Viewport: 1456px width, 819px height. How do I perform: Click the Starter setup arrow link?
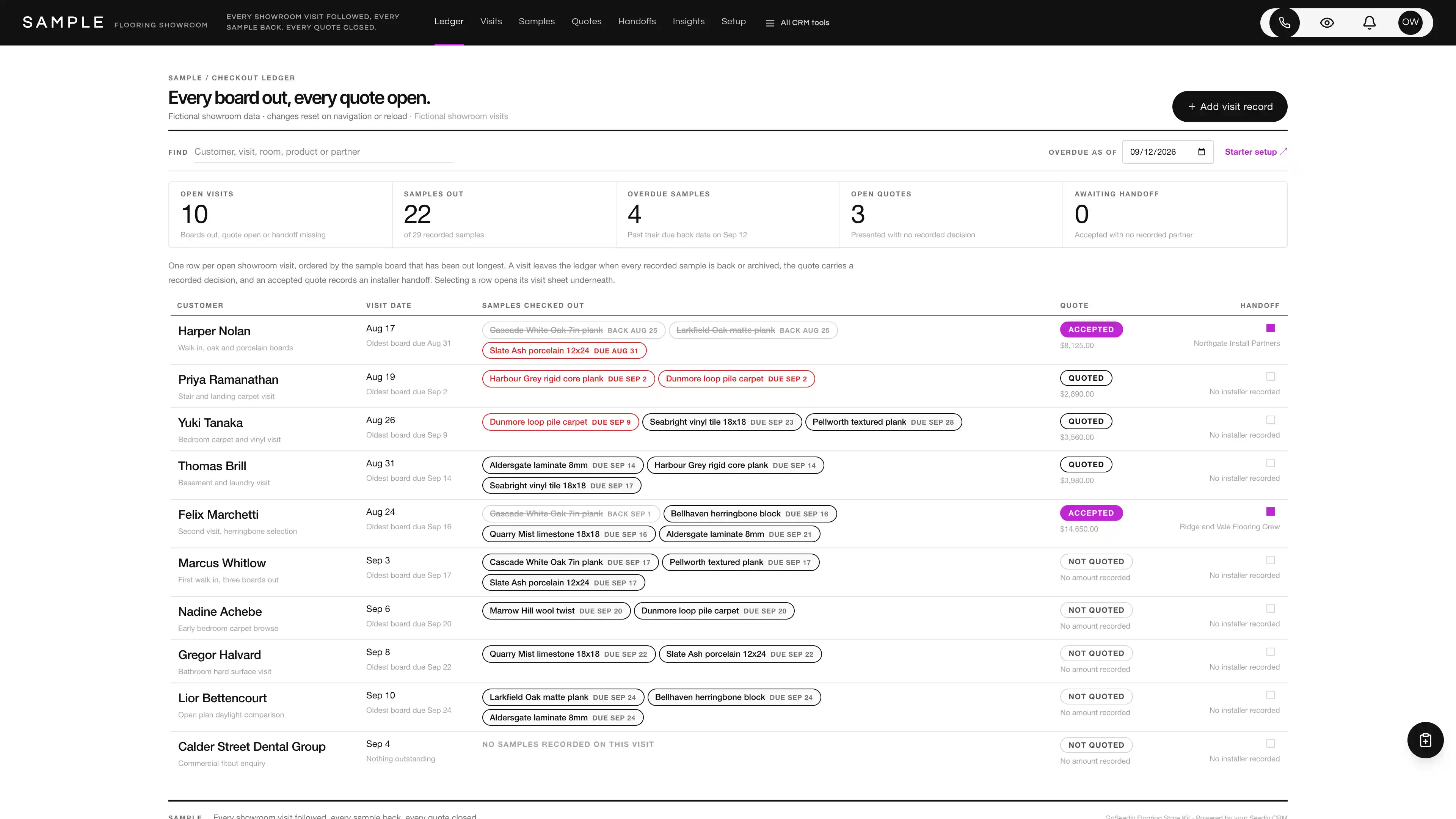1255,152
